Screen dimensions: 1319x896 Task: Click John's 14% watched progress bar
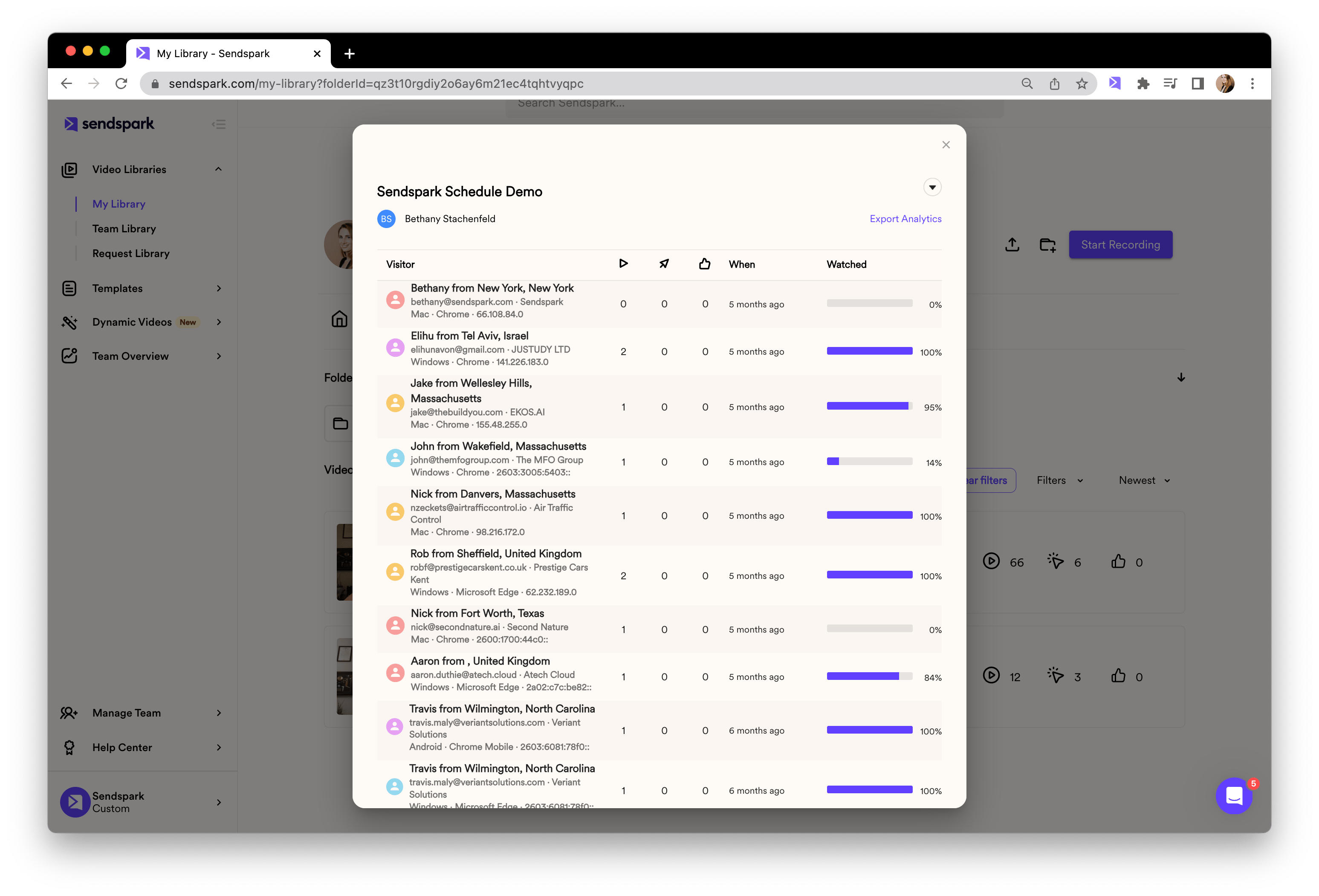pyautogui.click(x=869, y=462)
